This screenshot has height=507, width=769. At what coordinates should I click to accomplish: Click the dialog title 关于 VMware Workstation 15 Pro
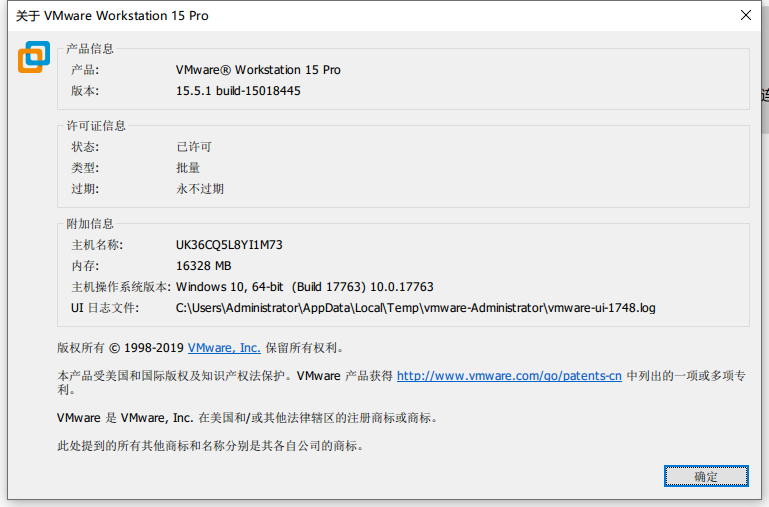point(112,16)
